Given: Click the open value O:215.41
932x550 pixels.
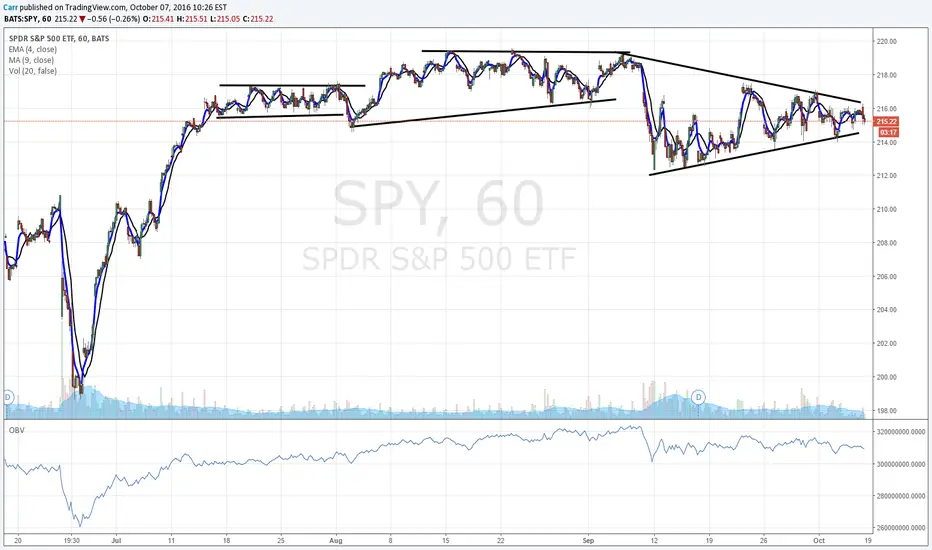Looking at the screenshot, I should (159, 19).
